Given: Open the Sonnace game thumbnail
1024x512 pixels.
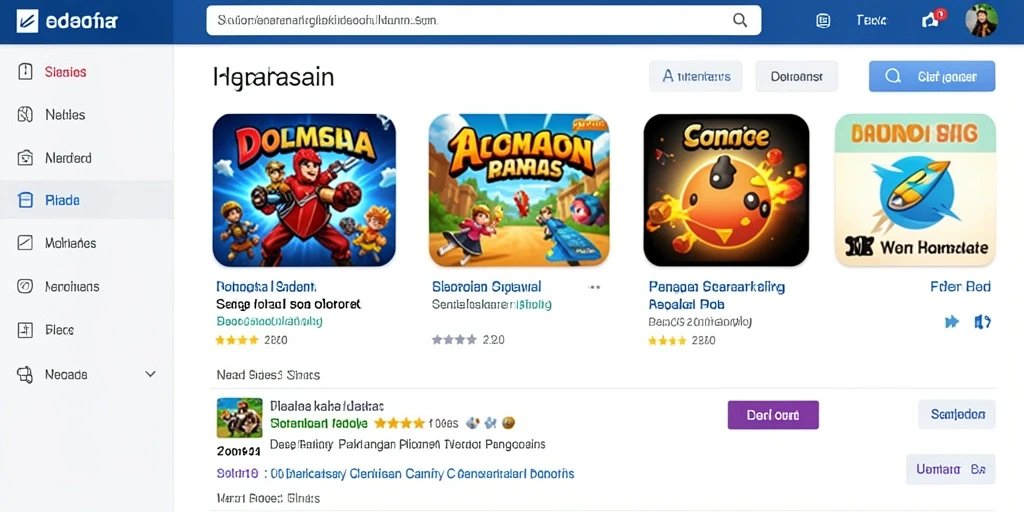Looking at the screenshot, I should tap(726, 190).
